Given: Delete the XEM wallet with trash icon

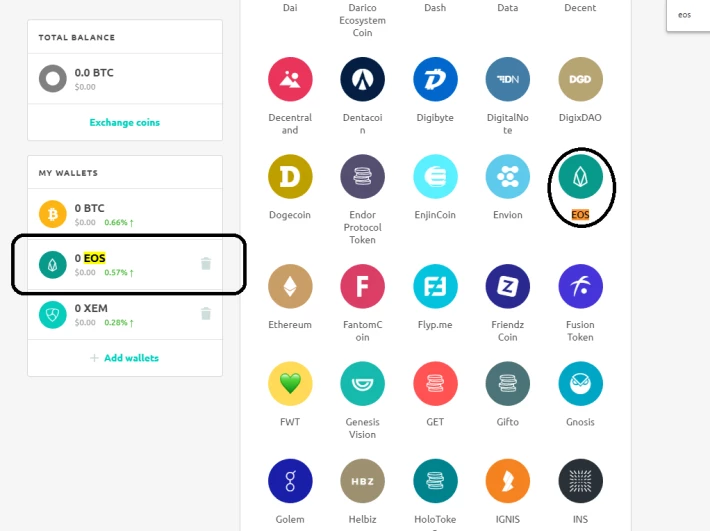Looking at the screenshot, I should tap(206, 313).
